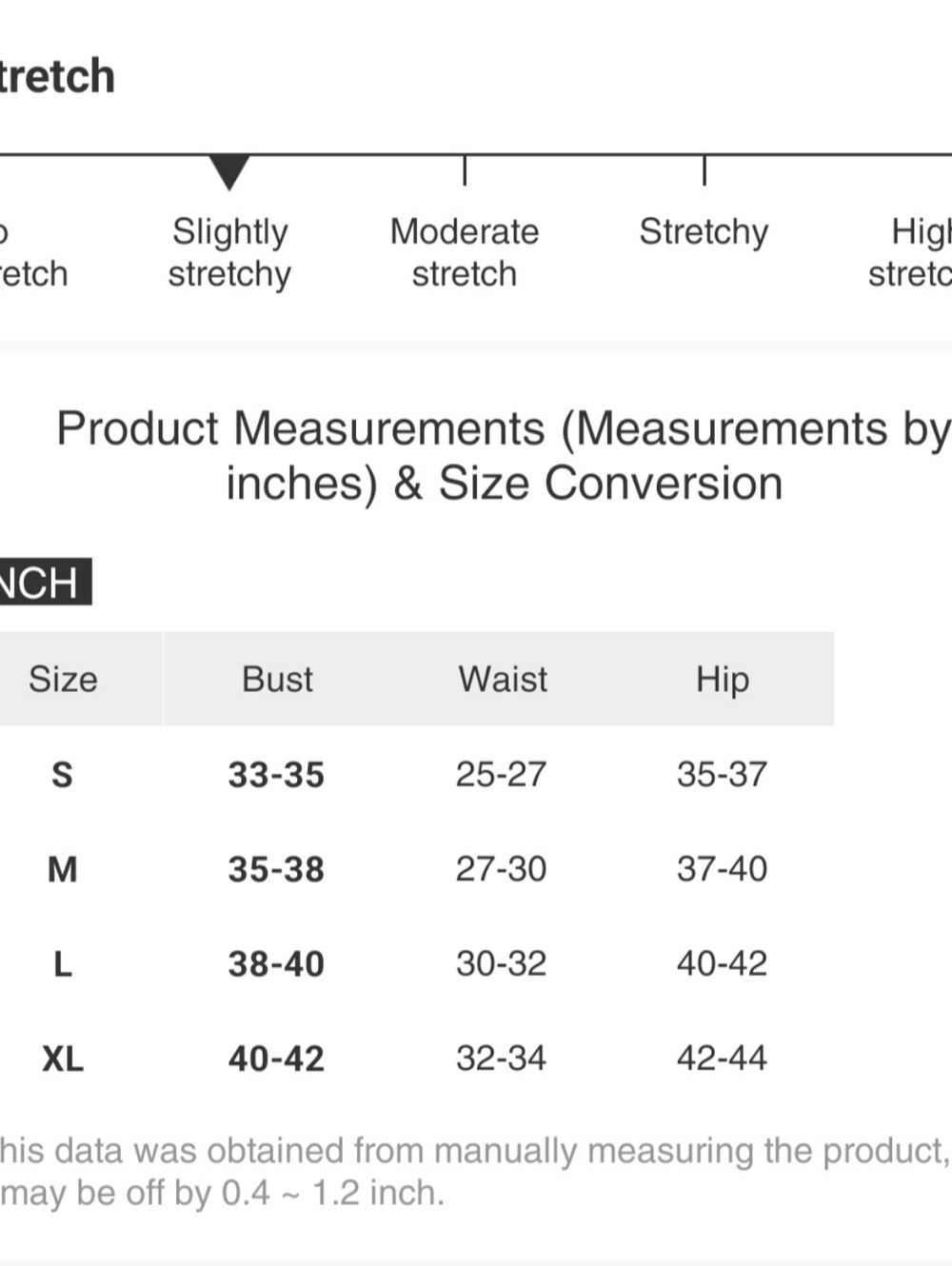The image size is (952, 1266).
Task: Click the Product Measurements heading
Action: tap(504, 456)
